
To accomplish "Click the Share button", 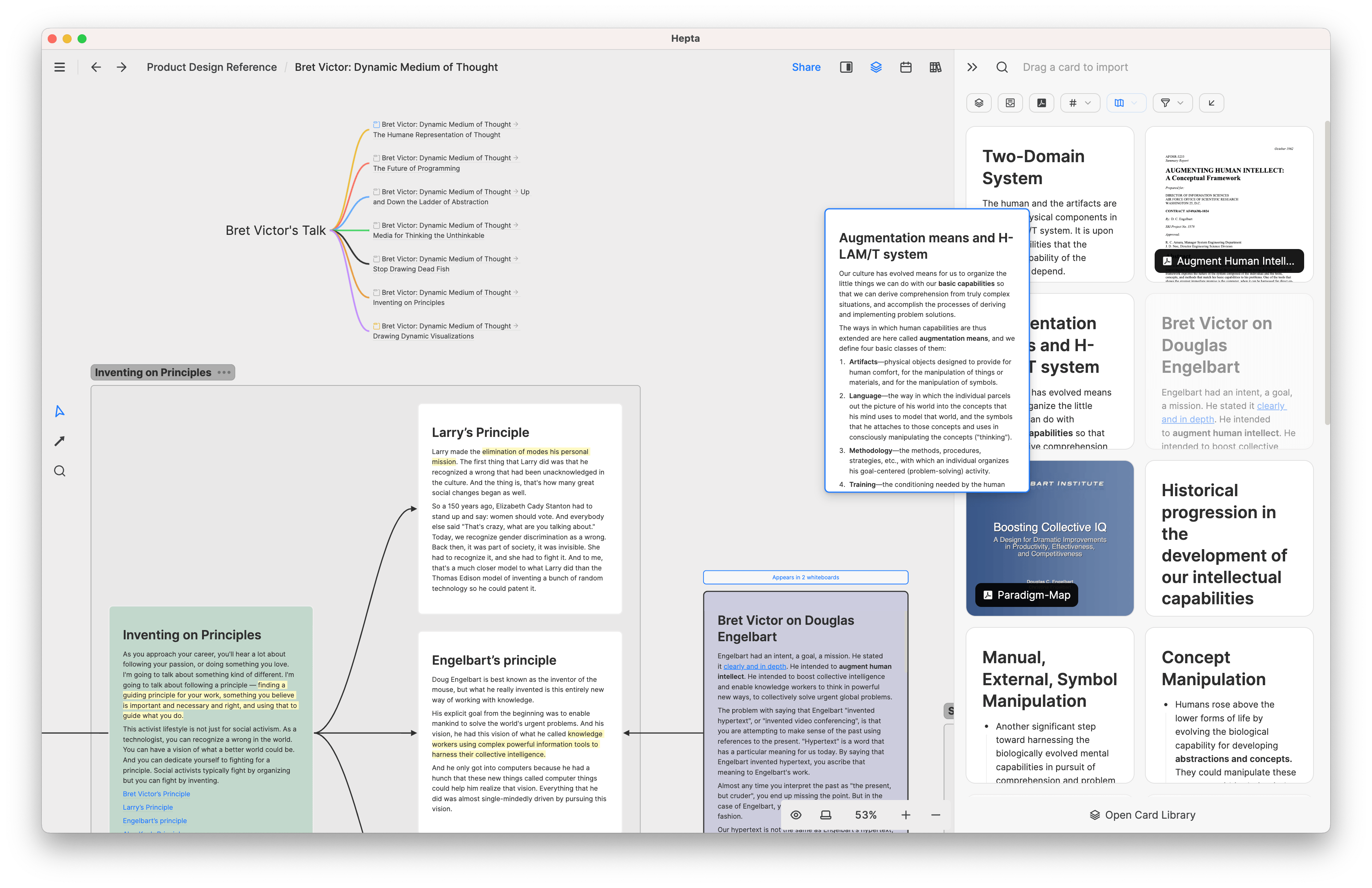I will pyautogui.click(x=806, y=67).
